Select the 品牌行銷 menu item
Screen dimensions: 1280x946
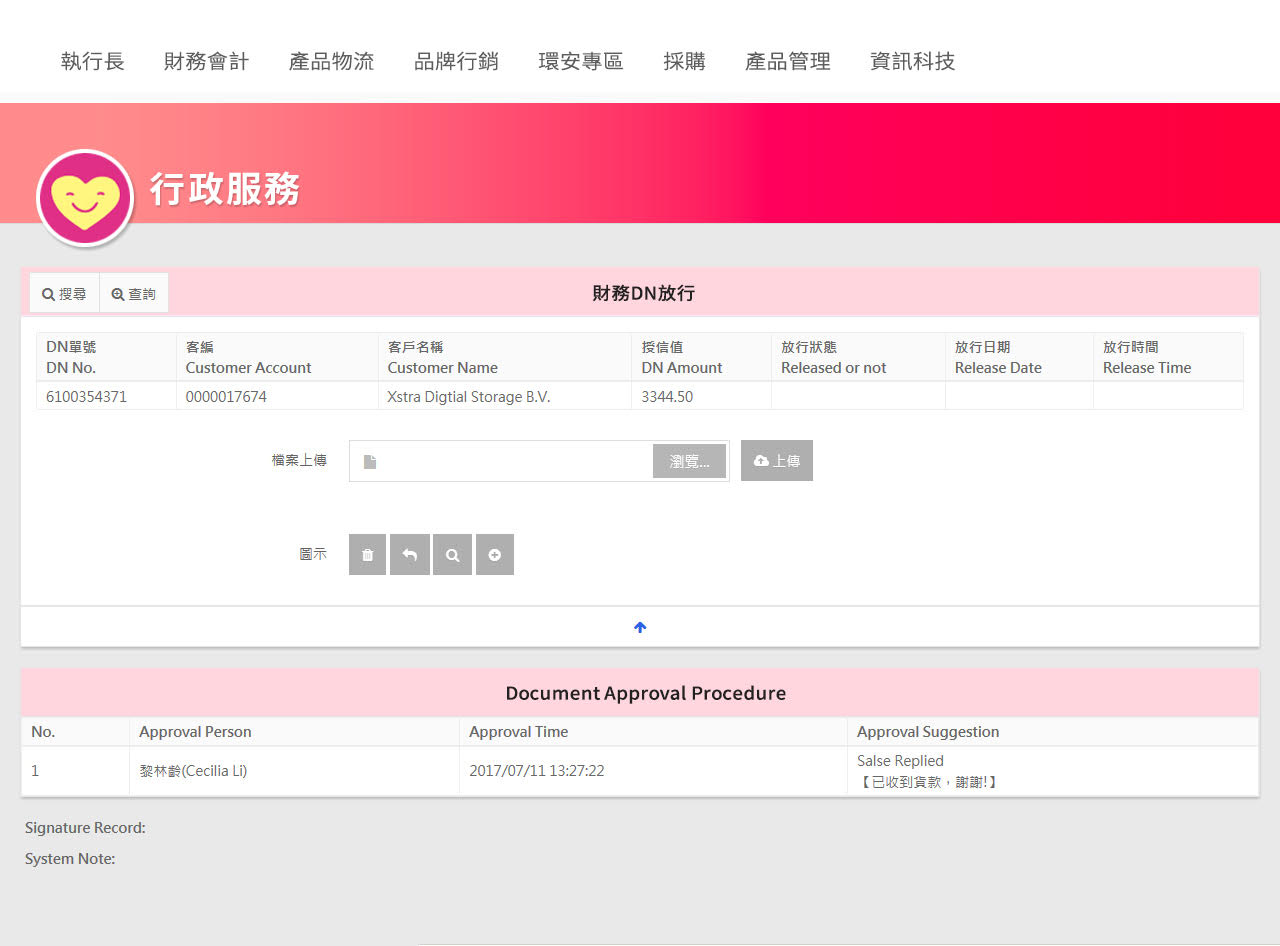456,61
